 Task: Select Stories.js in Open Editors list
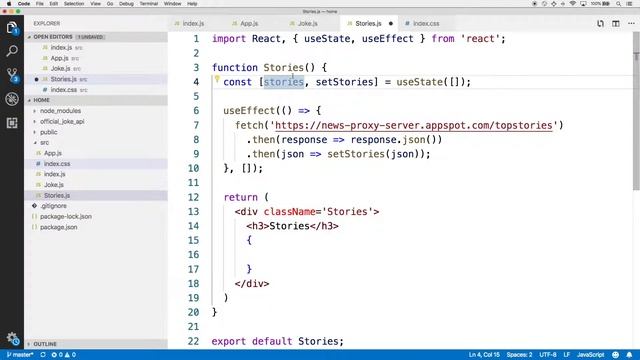tap(96, 79)
